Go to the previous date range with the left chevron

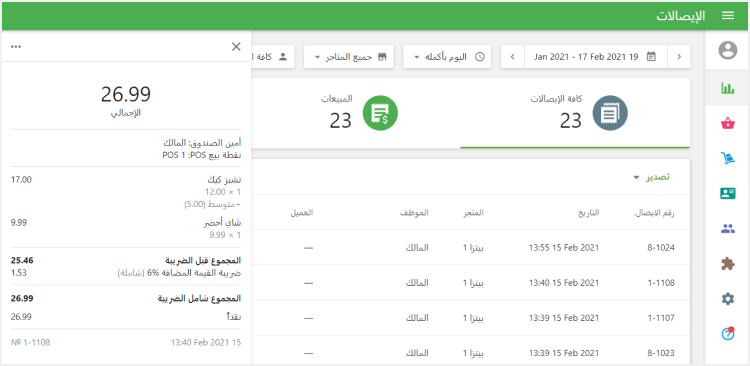click(x=512, y=57)
